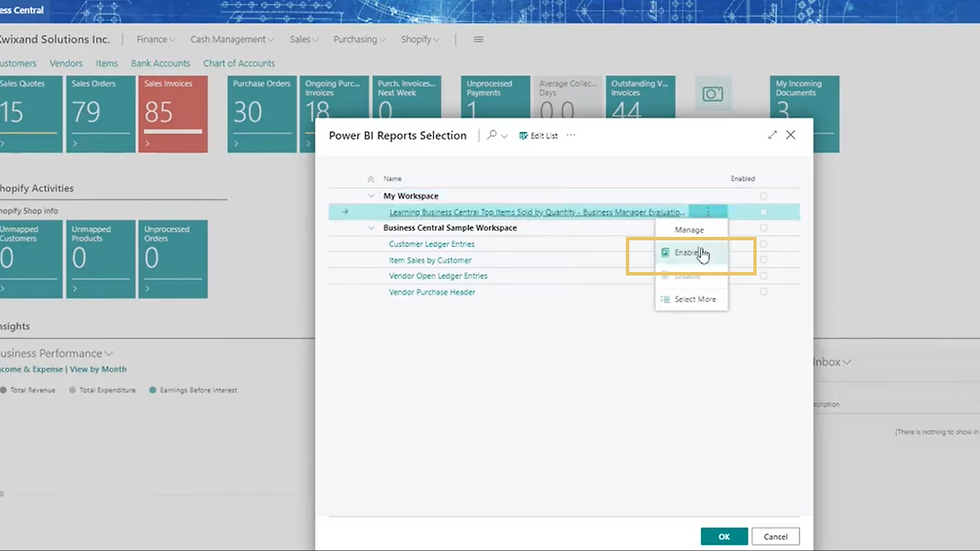Click the collapse-all arrow beside Name header
The height and width of the screenshot is (551, 980).
click(371, 179)
